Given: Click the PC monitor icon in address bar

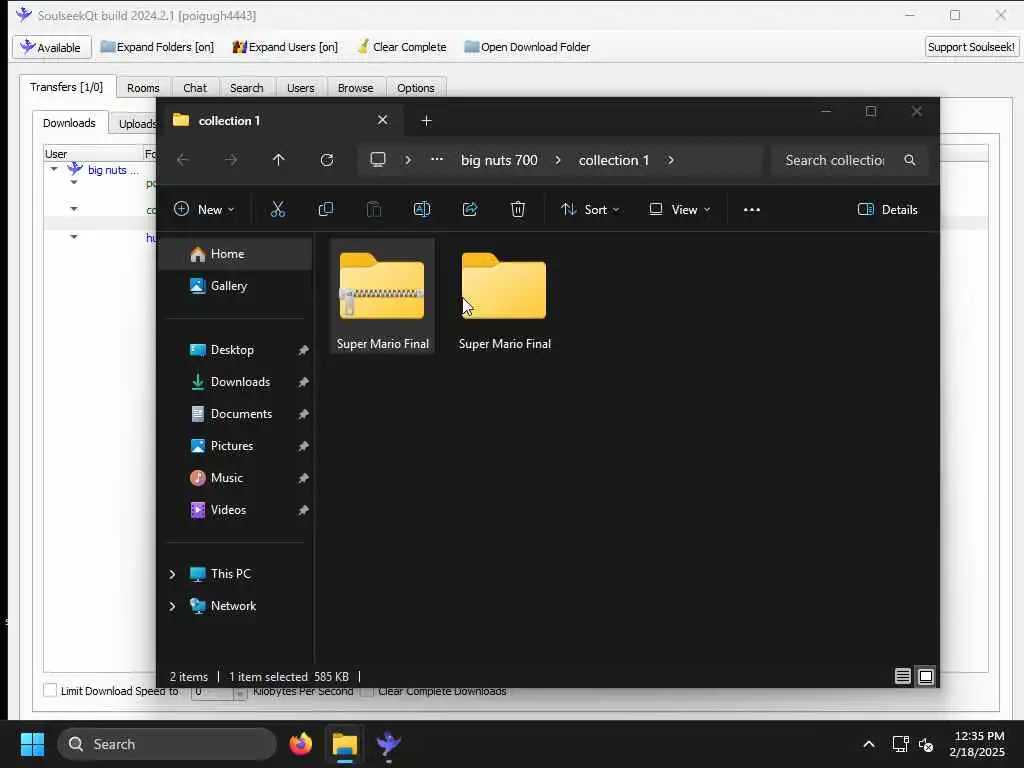Looking at the screenshot, I should click(x=378, y=160).
